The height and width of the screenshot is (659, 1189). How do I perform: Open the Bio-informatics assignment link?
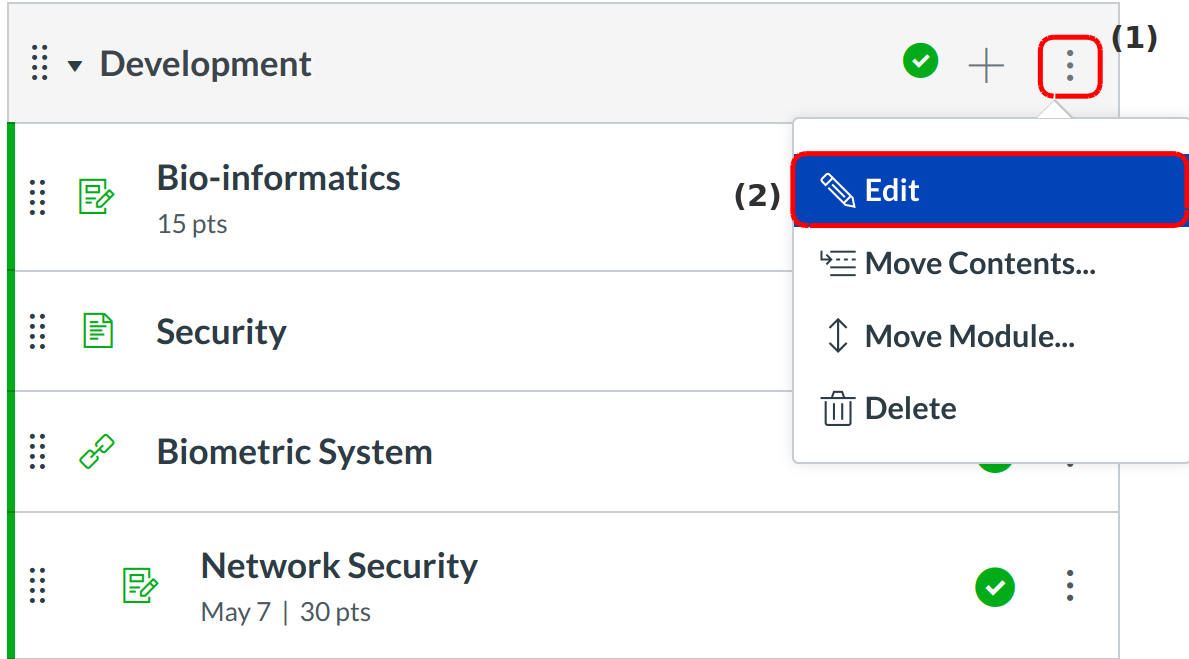click(x=278, y=178)
